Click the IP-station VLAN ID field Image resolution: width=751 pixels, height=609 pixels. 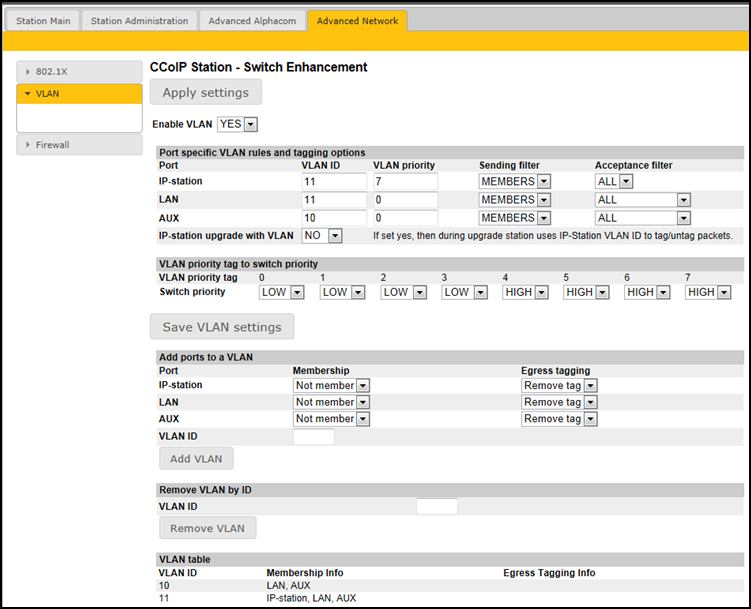click(334, 182)
